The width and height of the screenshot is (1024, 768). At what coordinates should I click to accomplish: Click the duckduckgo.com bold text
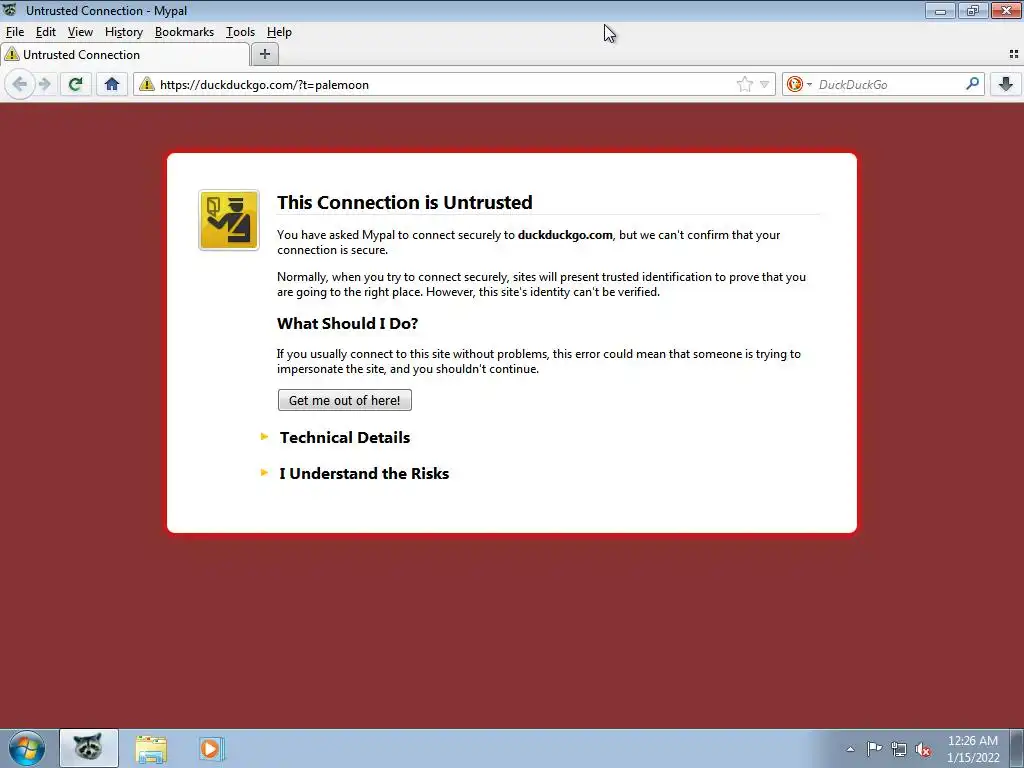(565, 235)
